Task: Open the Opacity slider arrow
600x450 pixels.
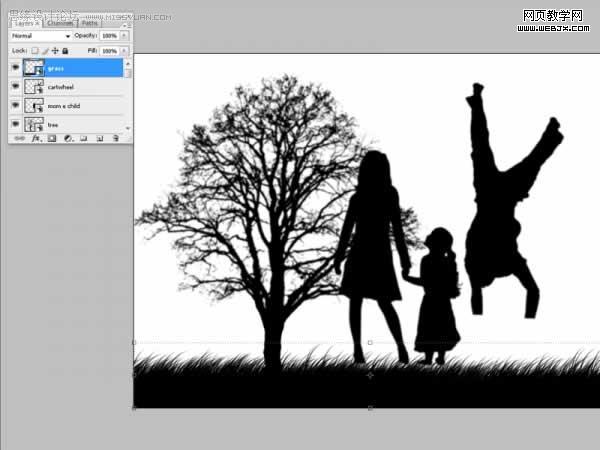Action: [x=124, y=35]
